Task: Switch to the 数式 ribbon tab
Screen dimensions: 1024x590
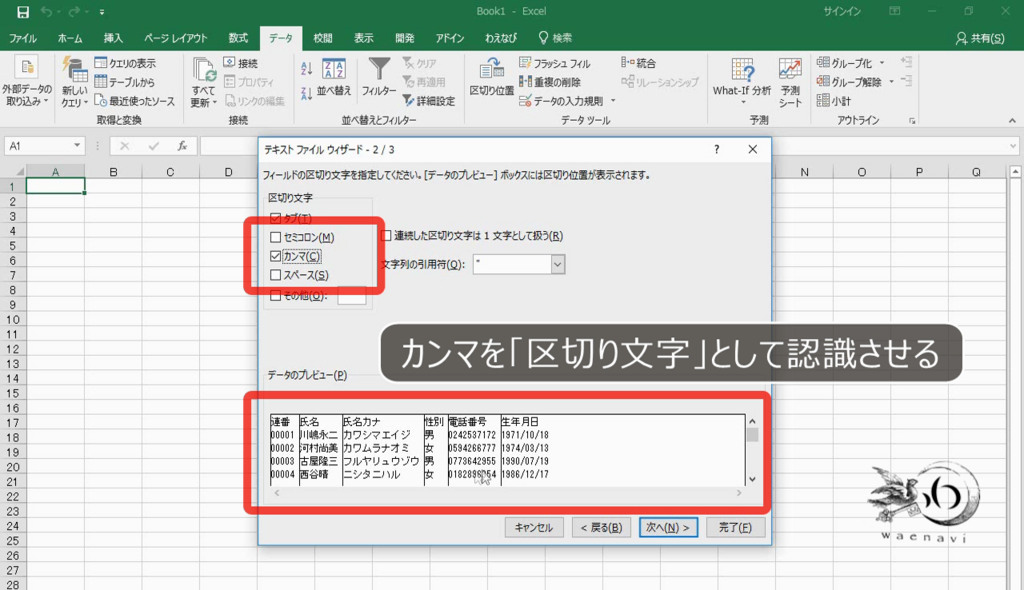Action: pyautogui.click(x=238, y=39)
